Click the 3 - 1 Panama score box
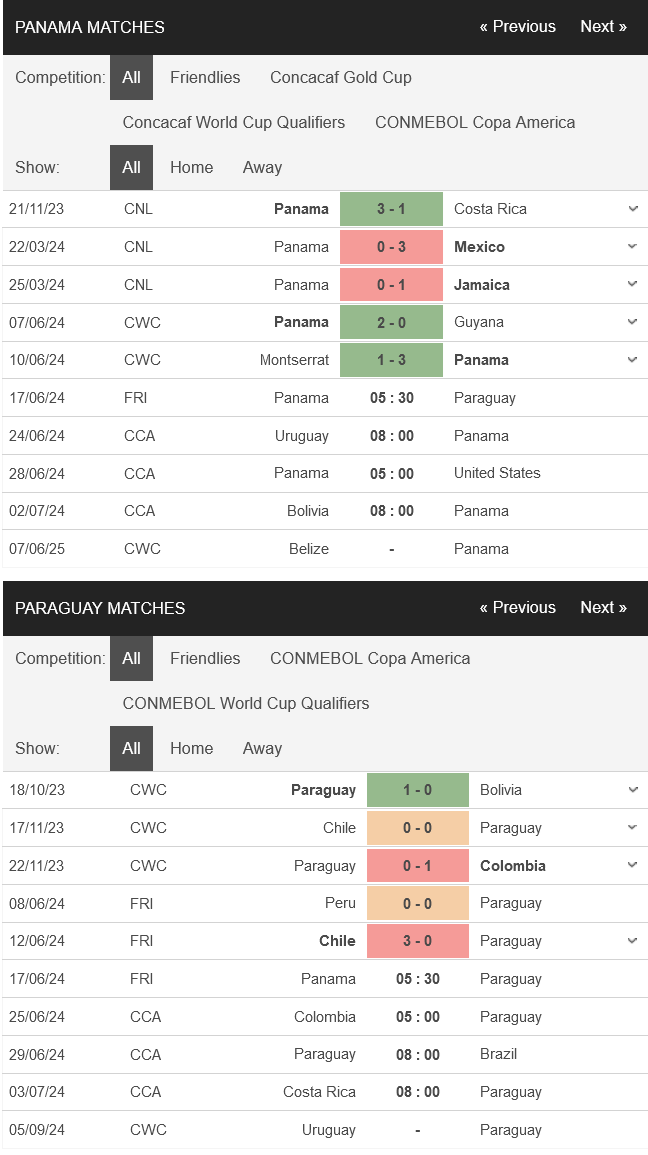Screen dimensions: 648x1155 pyautogui.click(x=391, y=209)
